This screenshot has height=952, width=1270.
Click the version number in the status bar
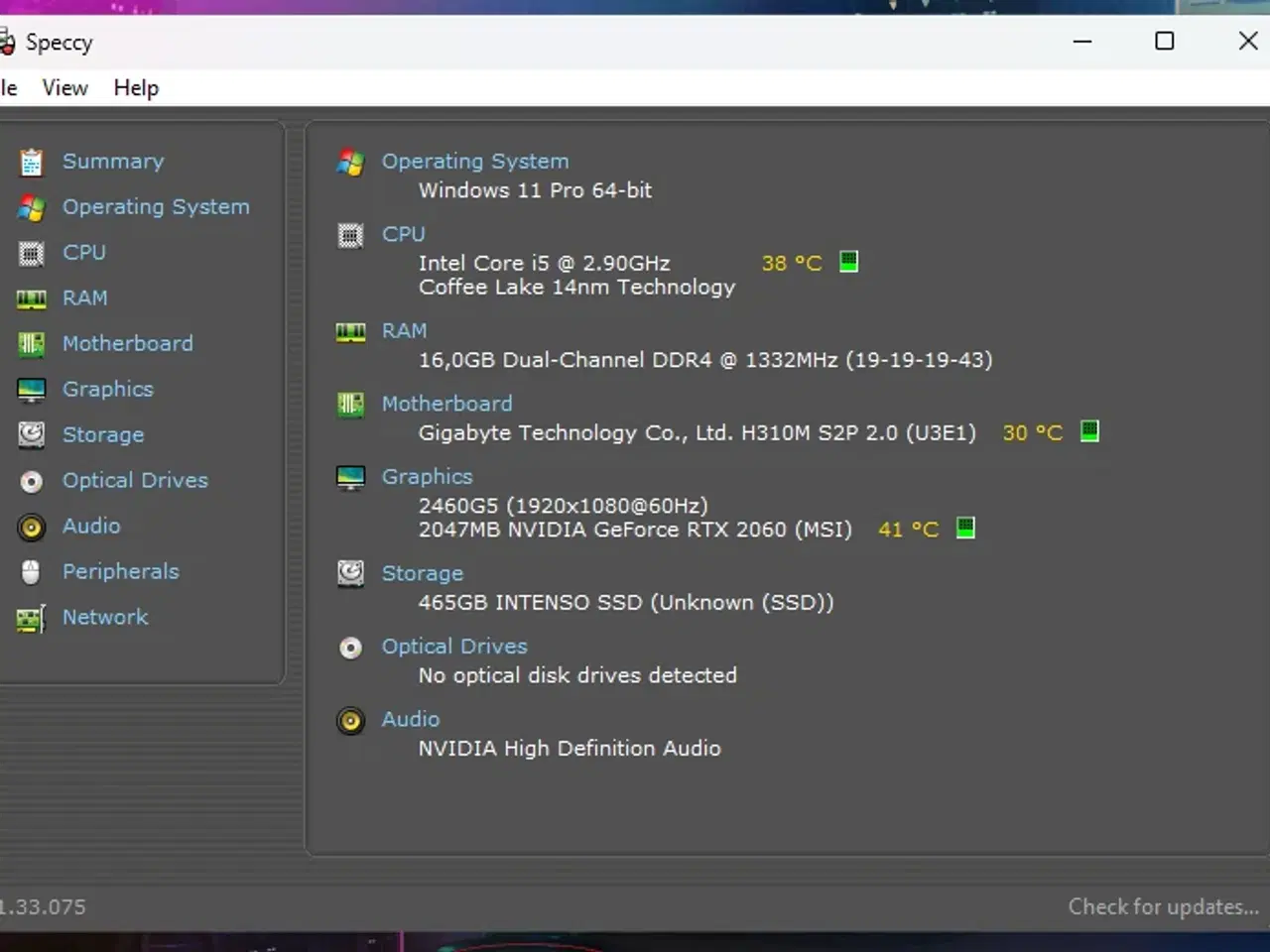tap(43, 906)
